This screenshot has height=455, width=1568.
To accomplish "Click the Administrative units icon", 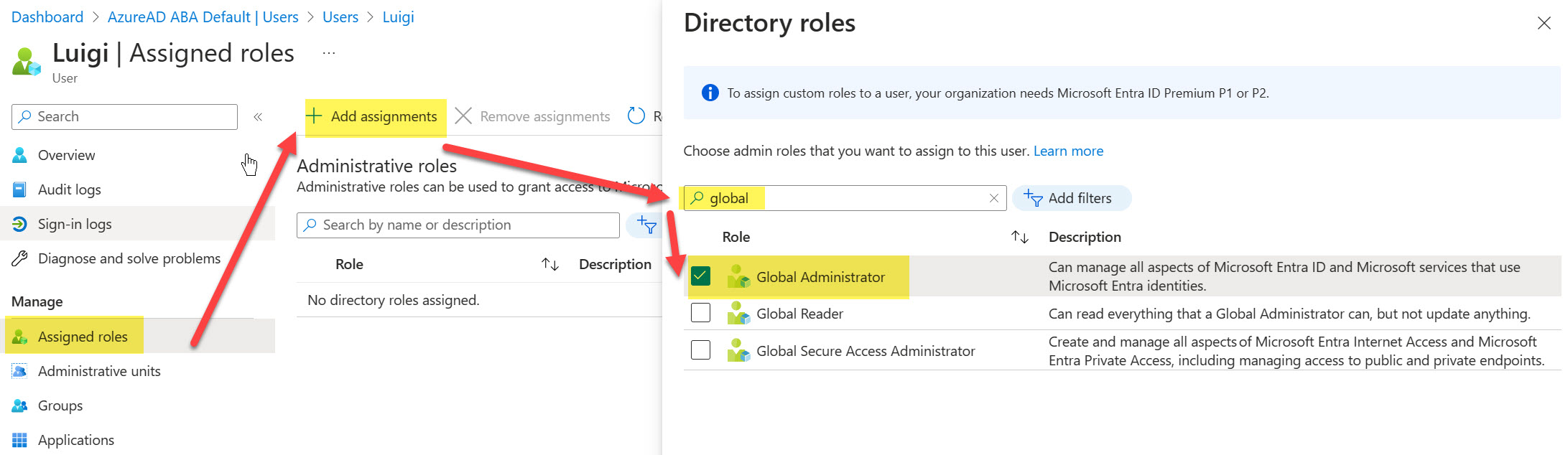I will pyautogui.click(x=19, y=371).
